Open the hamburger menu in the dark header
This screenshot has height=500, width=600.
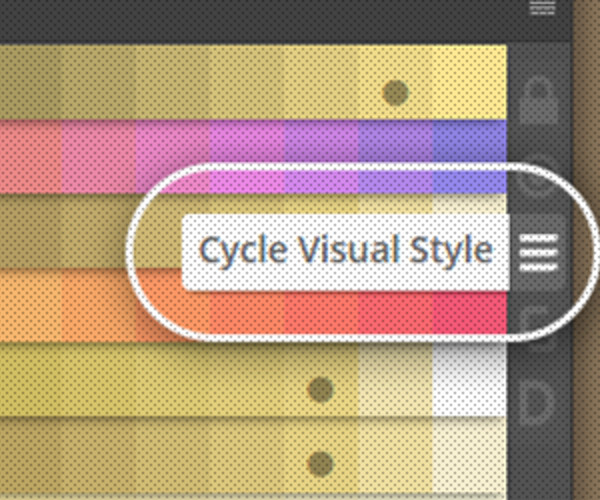point(543,8)
